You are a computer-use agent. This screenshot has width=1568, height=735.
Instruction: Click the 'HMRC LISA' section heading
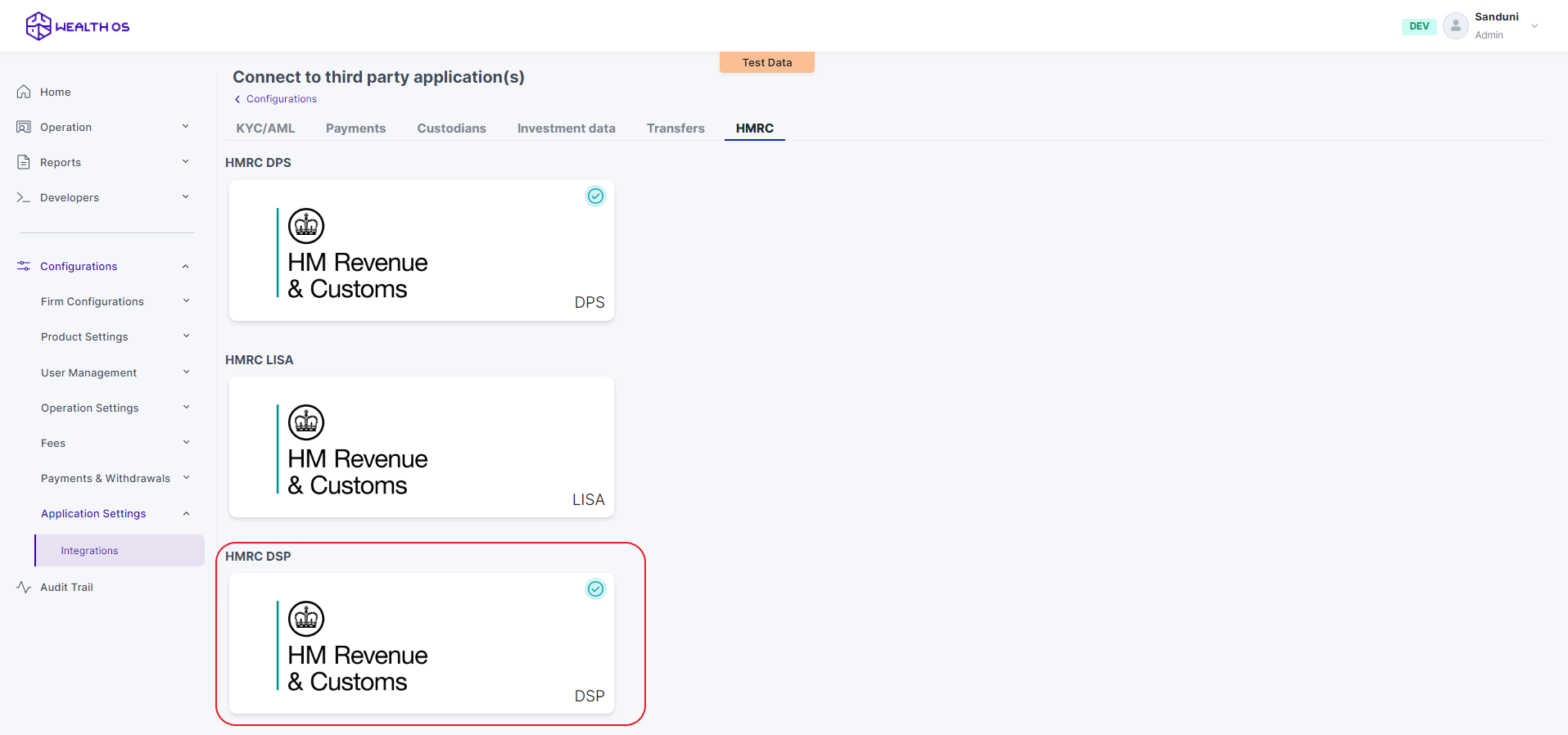click(259, 360)
